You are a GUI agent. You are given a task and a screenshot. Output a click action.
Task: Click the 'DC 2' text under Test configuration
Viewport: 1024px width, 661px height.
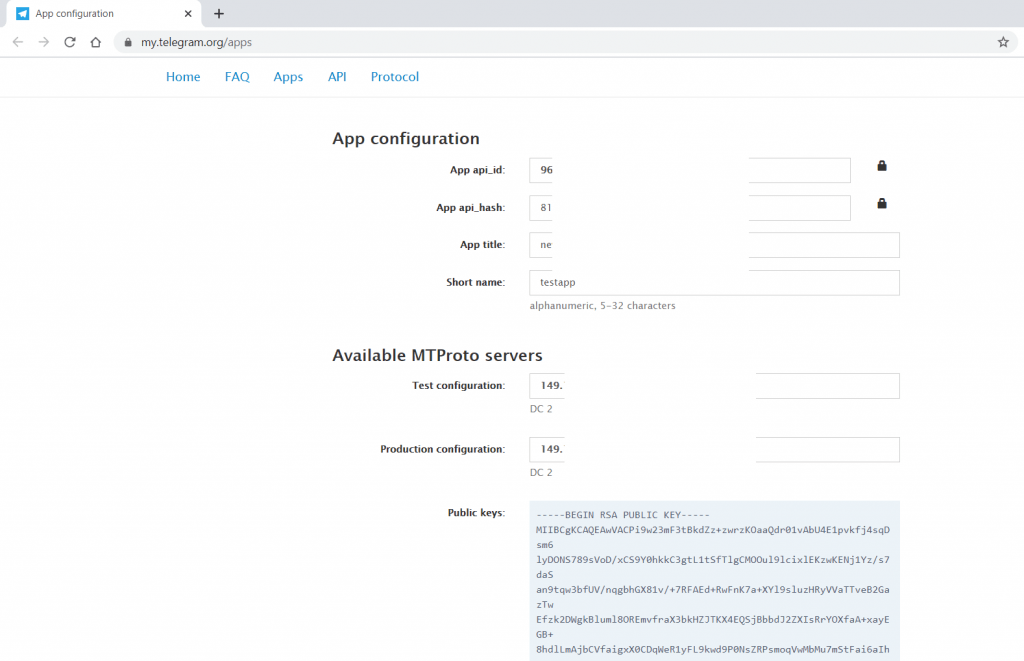coord(541,409)
